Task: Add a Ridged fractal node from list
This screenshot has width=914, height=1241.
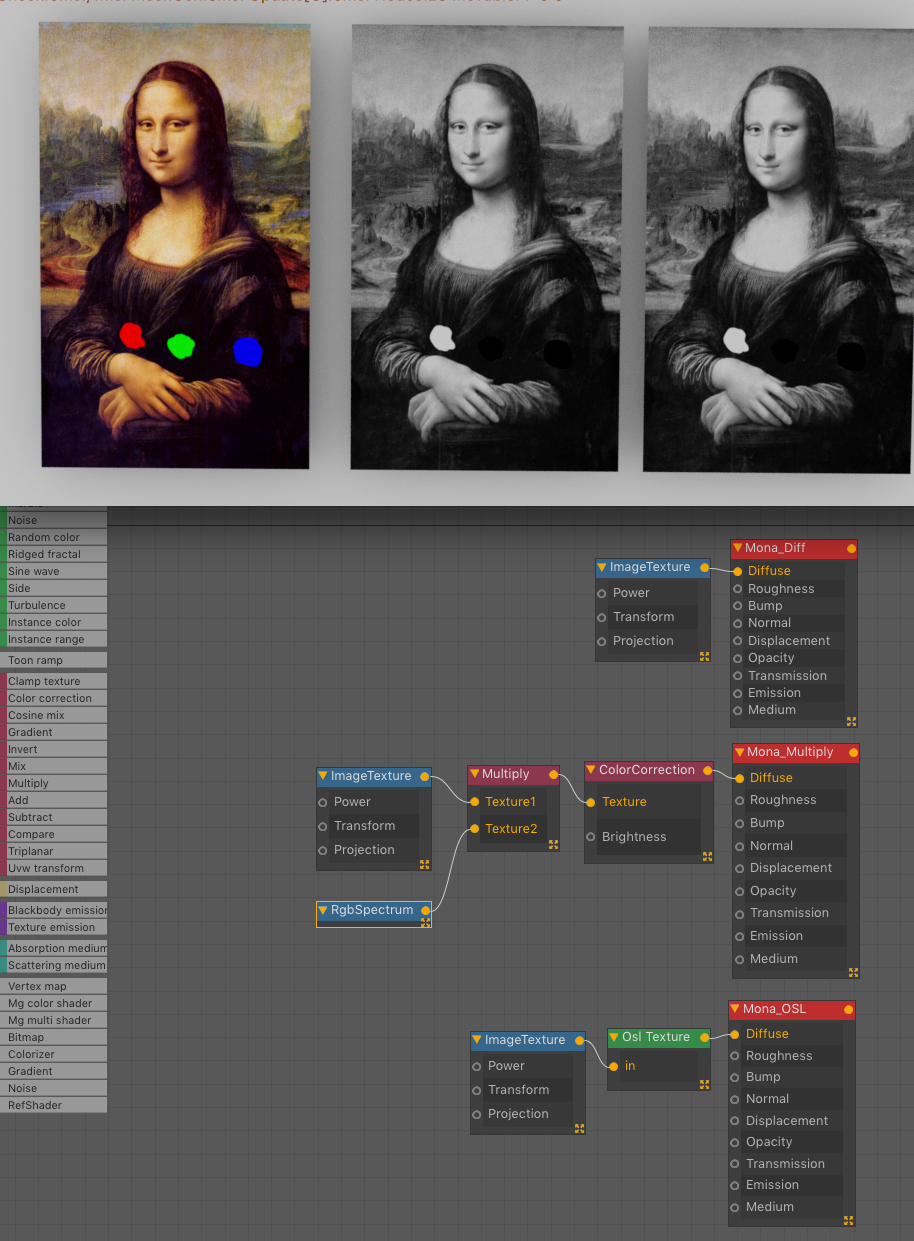Action: (54, 554)
